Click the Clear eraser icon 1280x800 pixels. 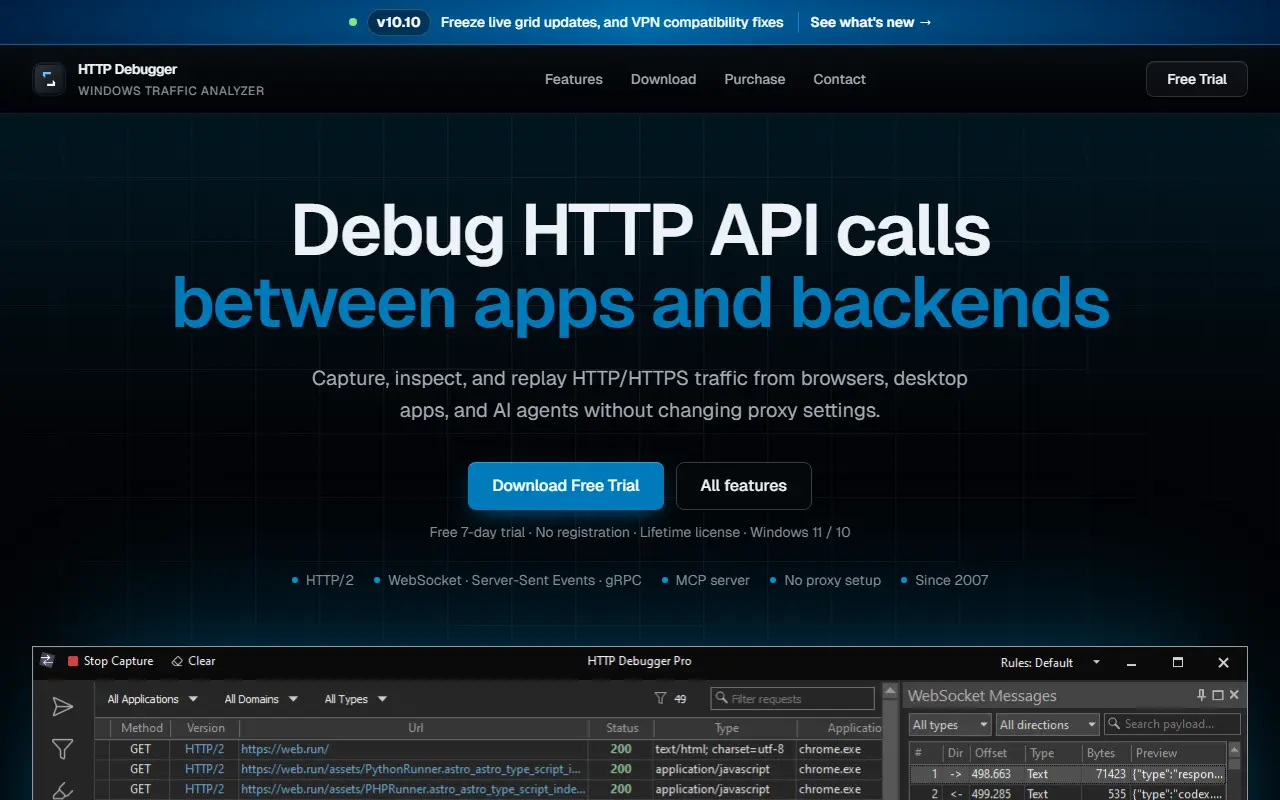click(x=177, y=661)
